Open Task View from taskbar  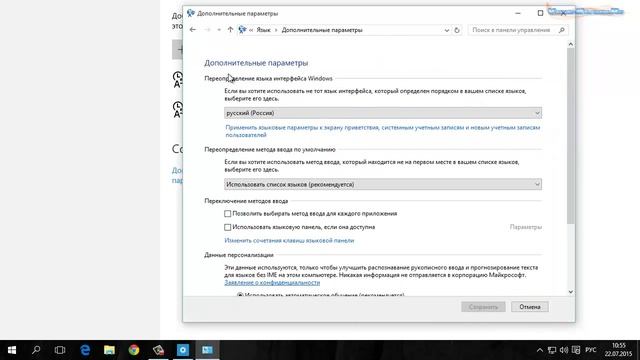tap(60, 350)
